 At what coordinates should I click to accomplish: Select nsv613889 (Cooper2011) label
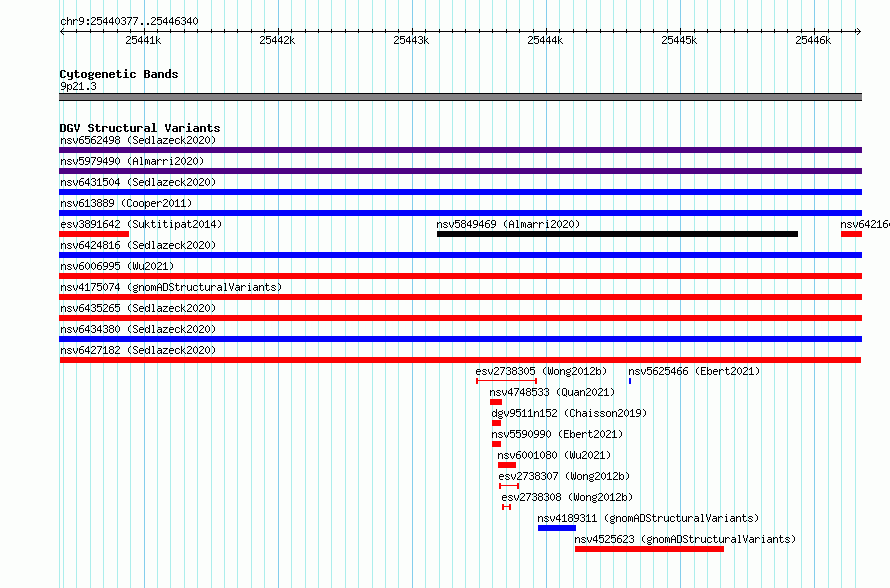click(x=126, y=203)
